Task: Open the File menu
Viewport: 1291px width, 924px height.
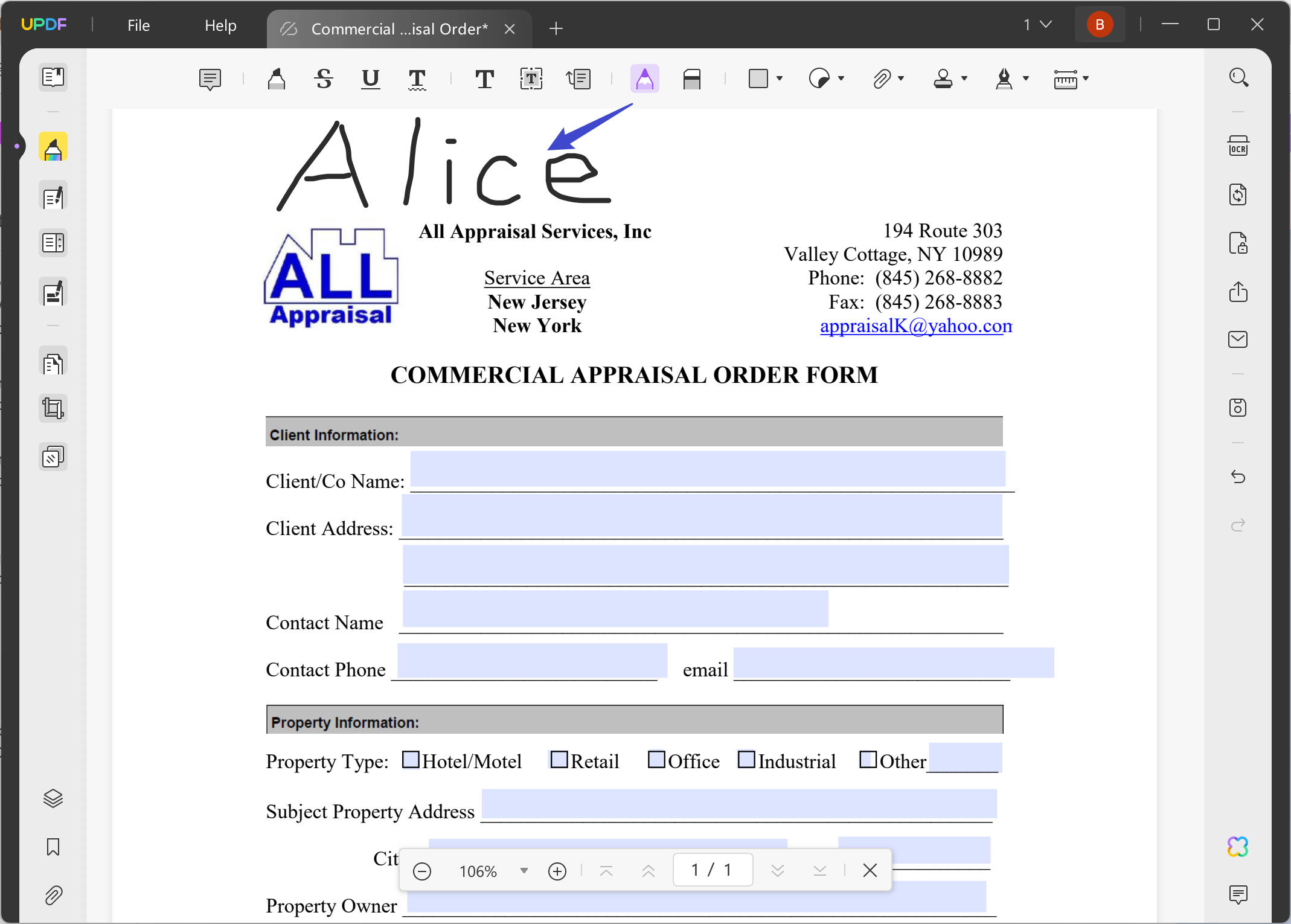Action: tap(138, 25)
